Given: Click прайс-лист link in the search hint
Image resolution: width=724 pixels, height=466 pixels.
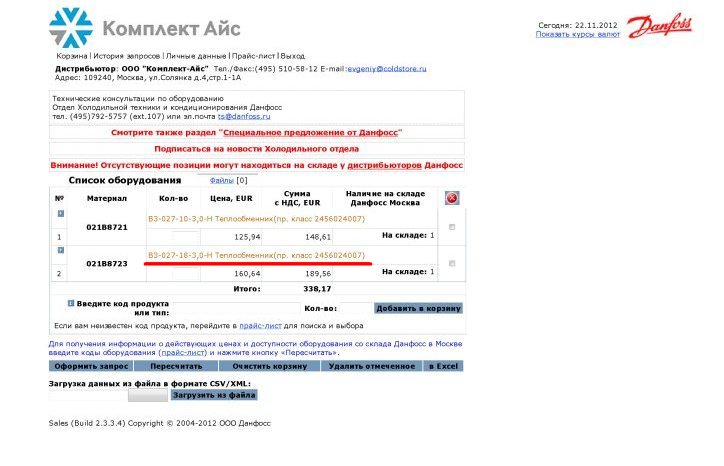Looking at the screenshot, I should pos(260,326).
